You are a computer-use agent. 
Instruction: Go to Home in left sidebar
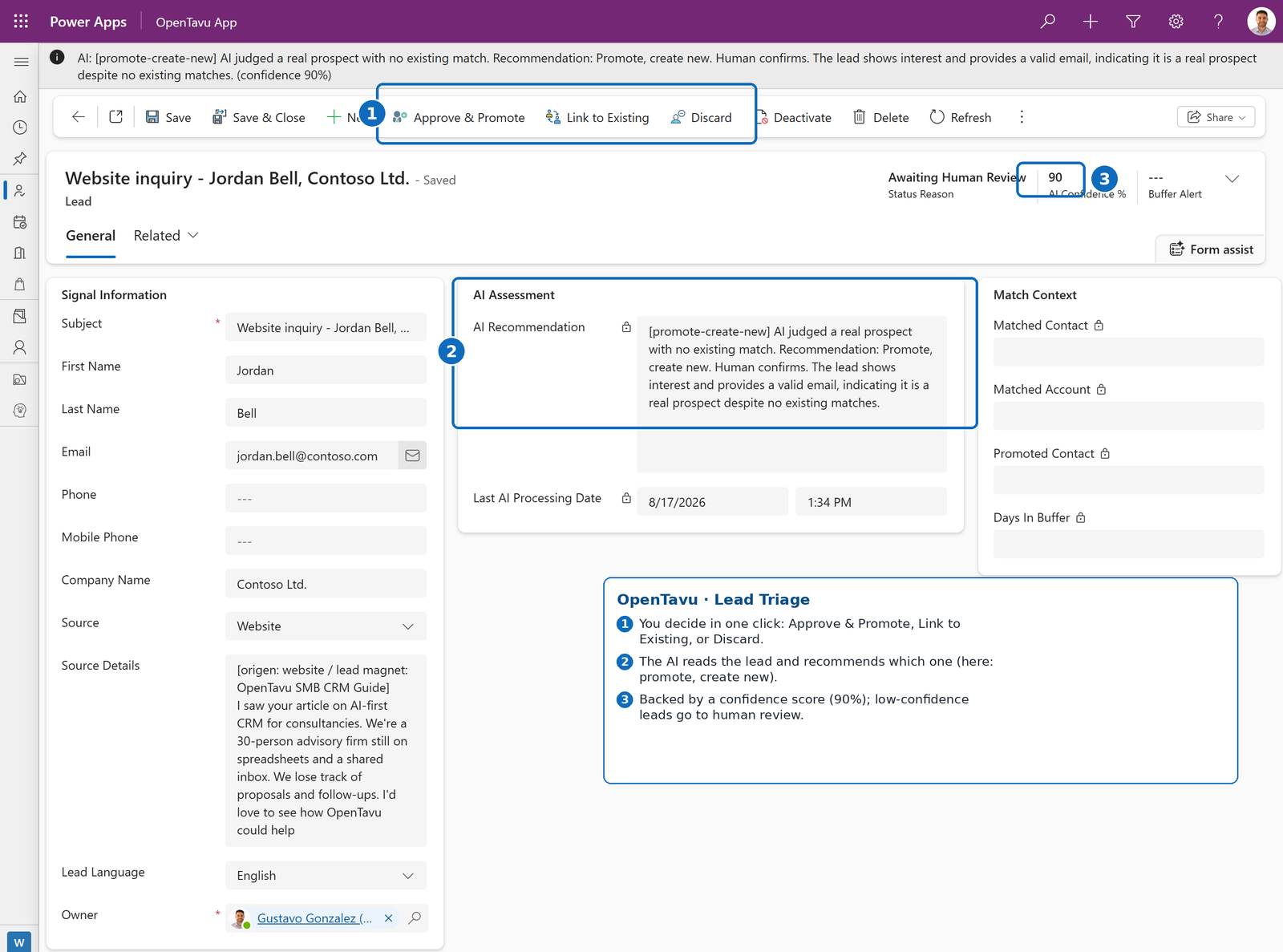20,97
